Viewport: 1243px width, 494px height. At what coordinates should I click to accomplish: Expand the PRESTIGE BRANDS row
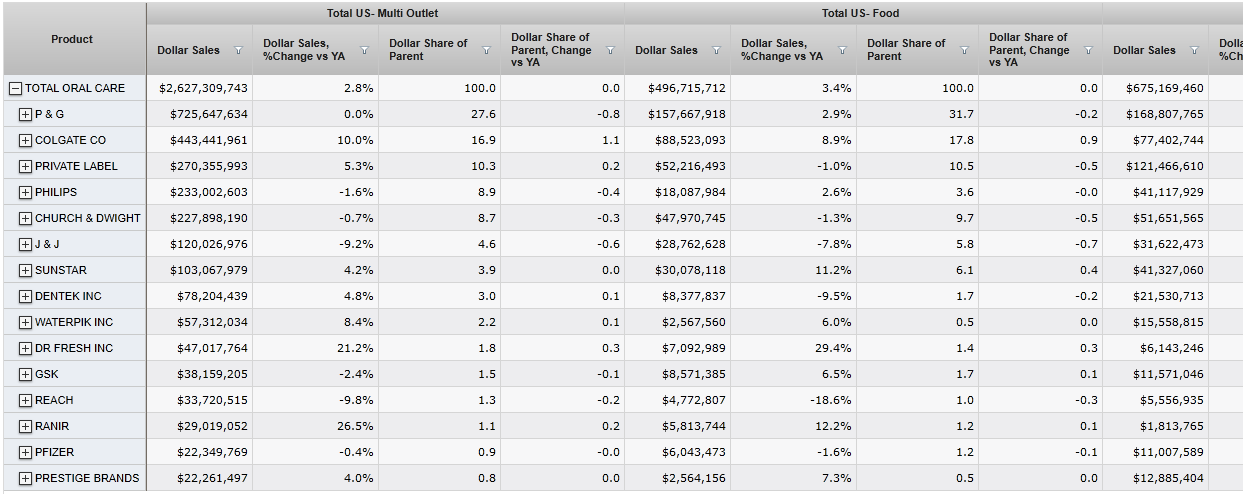click(25, 478)
